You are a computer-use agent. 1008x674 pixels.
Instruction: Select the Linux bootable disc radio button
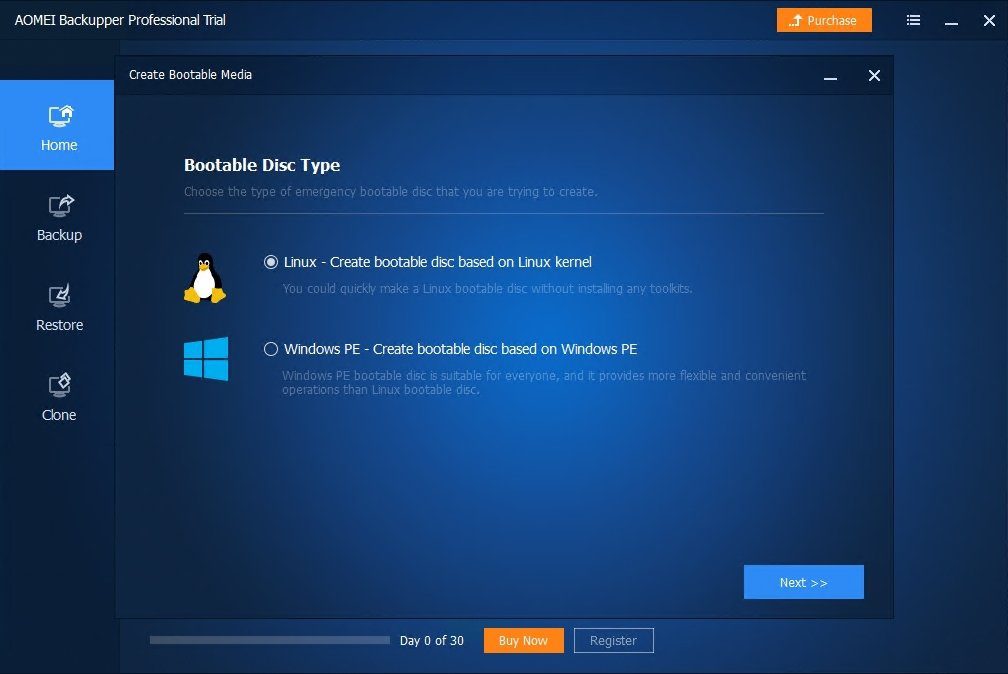(271, 262)
